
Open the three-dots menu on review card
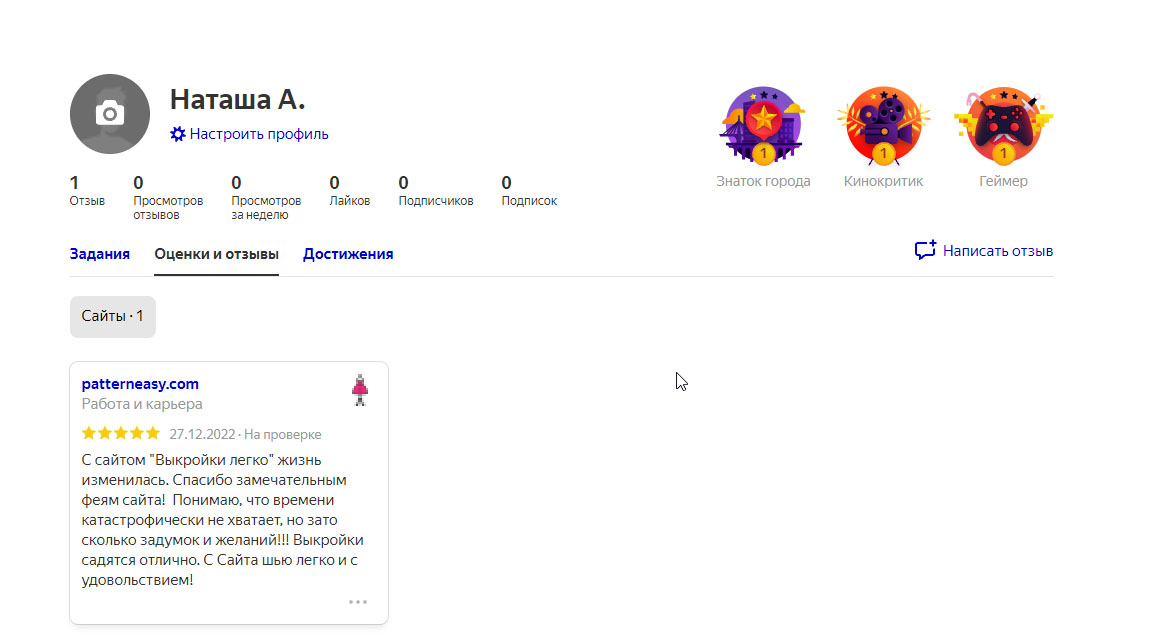coord(358,602)
